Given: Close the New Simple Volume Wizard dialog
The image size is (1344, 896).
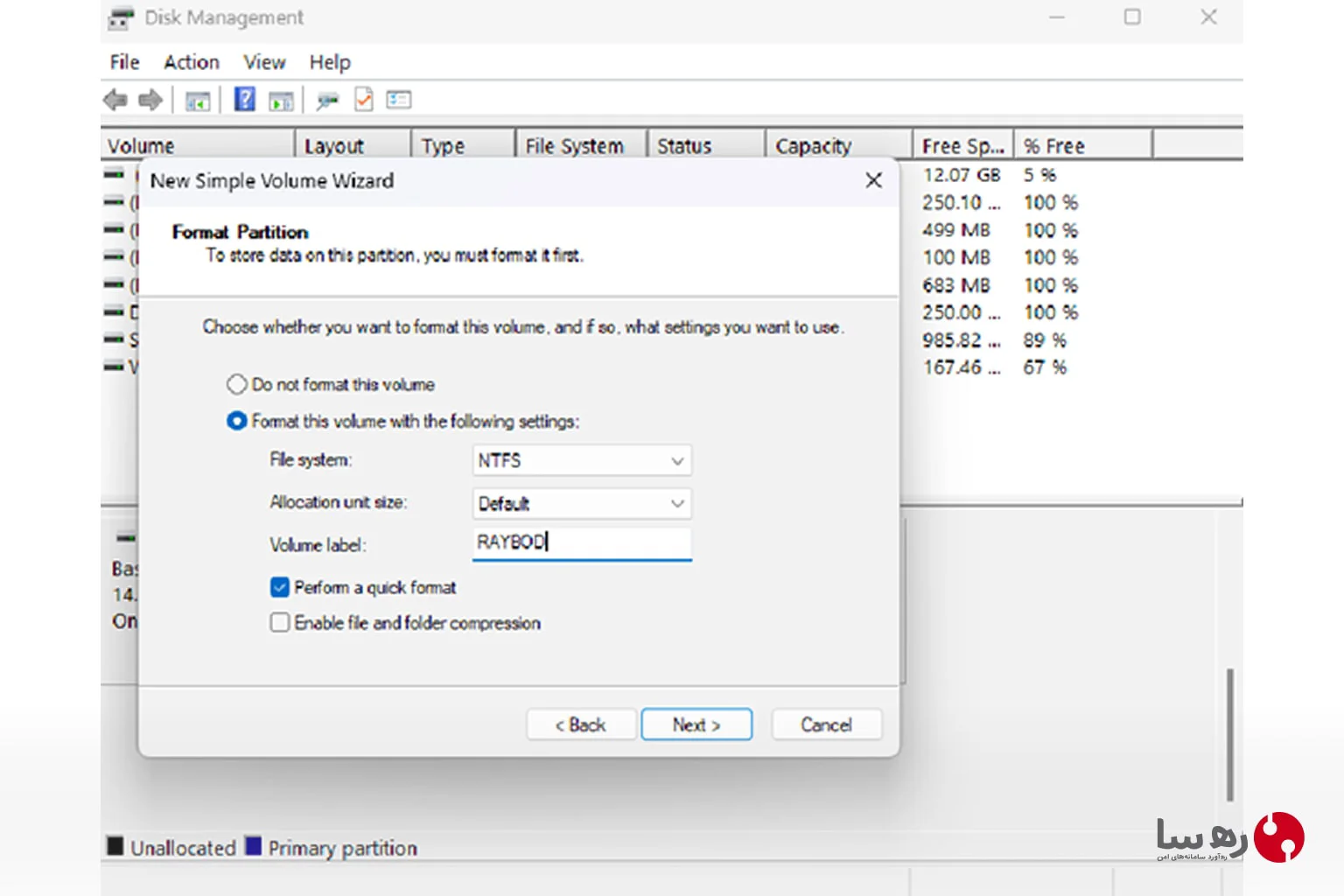Looking at the screenshot, I should pos(873,180).
